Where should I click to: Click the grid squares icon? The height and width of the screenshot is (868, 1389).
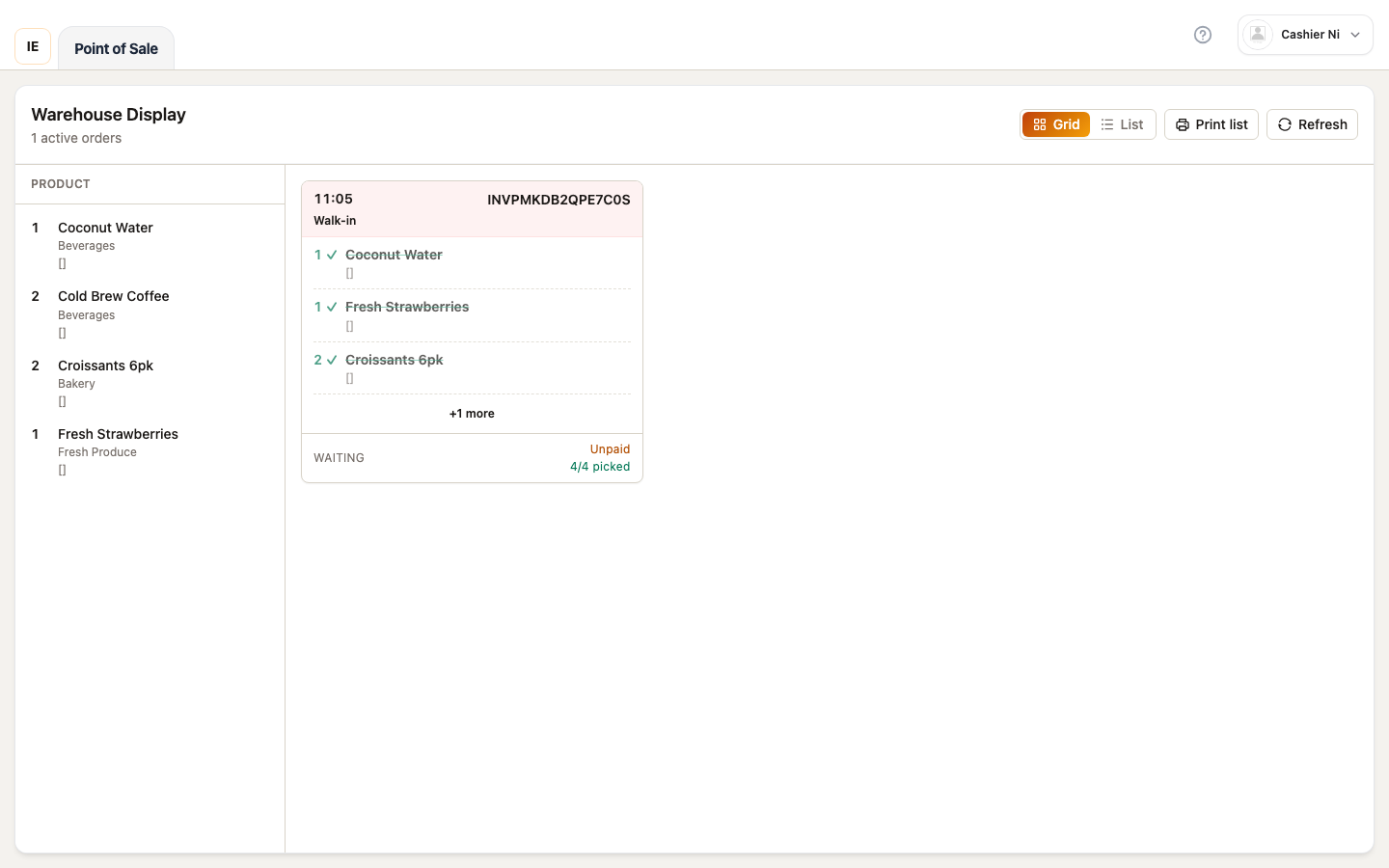[1040, 125]
